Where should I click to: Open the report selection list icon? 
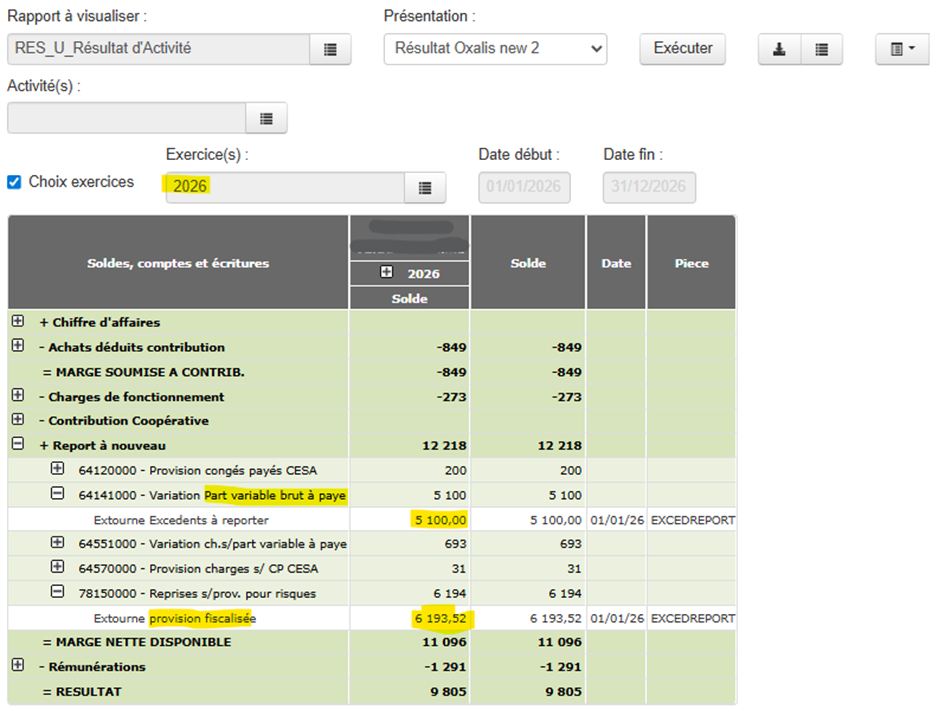point(330,48)
